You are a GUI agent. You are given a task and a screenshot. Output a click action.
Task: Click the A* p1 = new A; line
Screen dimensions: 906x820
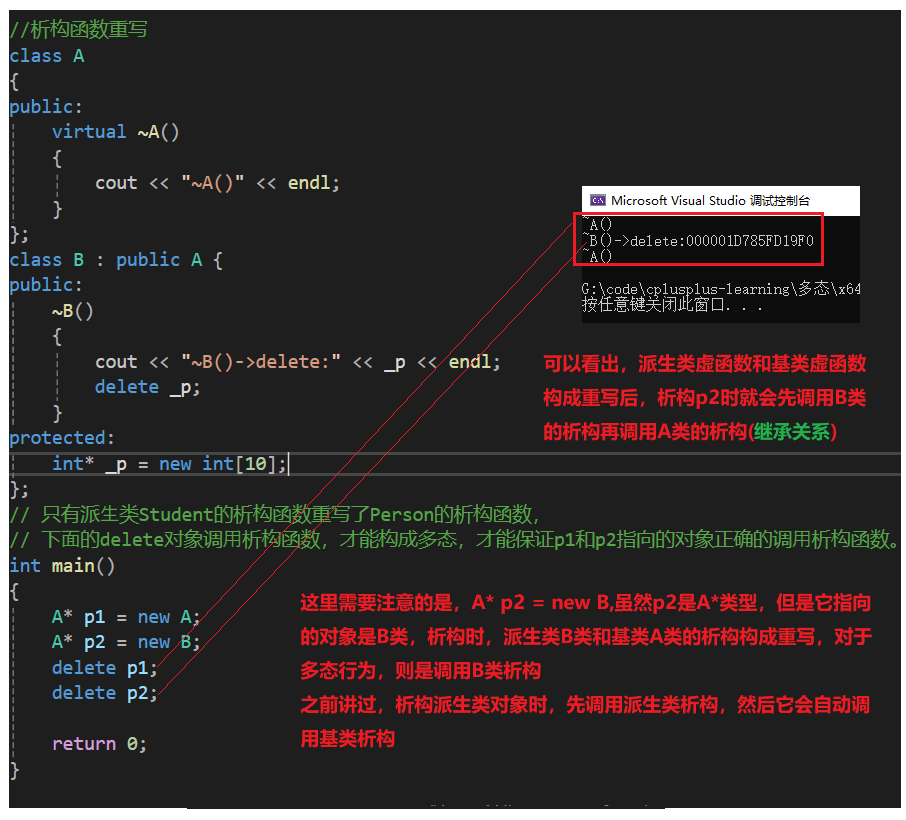(x=126, y=617)
